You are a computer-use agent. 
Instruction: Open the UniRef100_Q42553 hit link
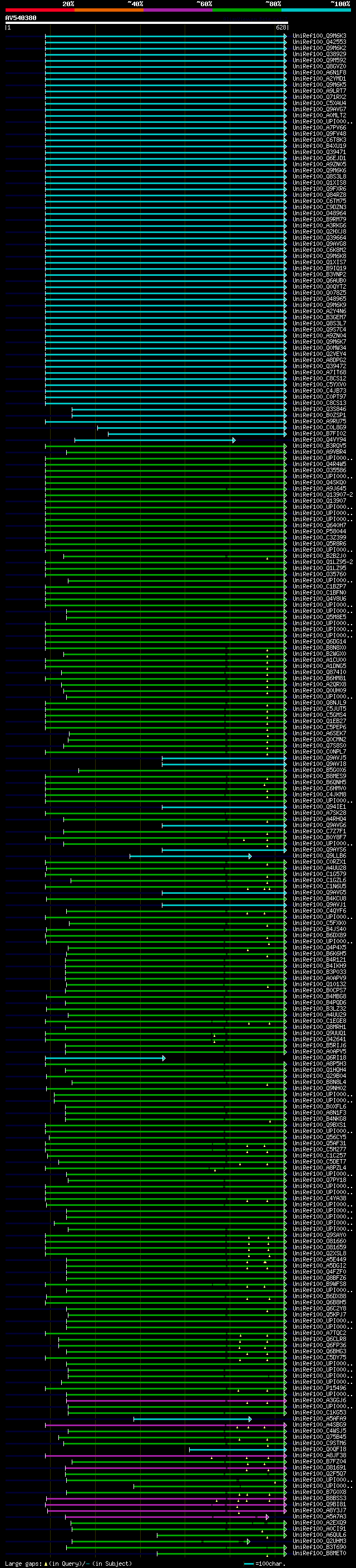click(x=319, y=42)
